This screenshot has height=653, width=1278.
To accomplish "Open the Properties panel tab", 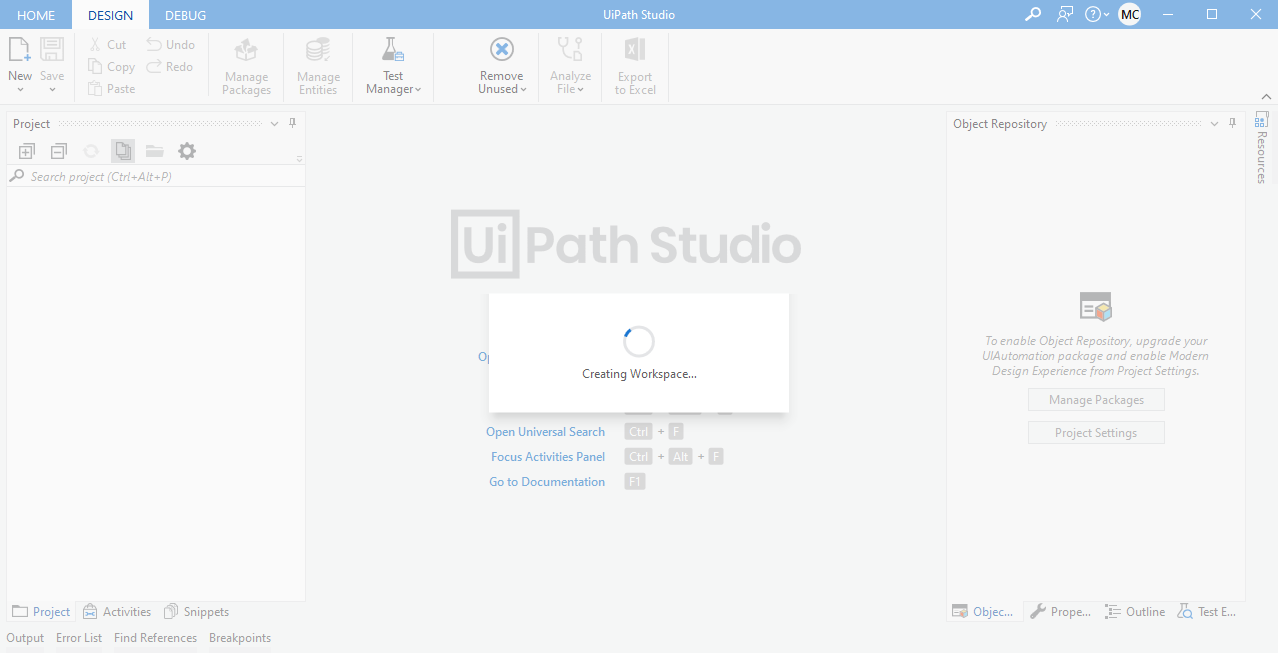I will coord(1061,612).
